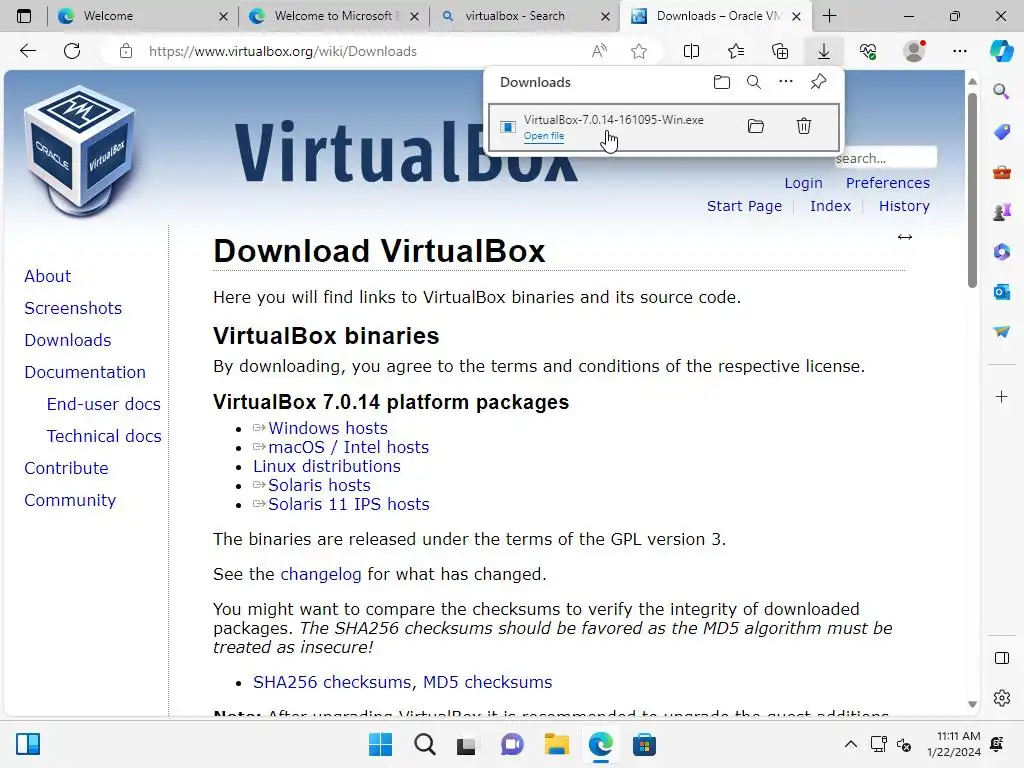Open Favorites list icon
The width and height of the screenshot is (1024, 768).
click(736, 51)
